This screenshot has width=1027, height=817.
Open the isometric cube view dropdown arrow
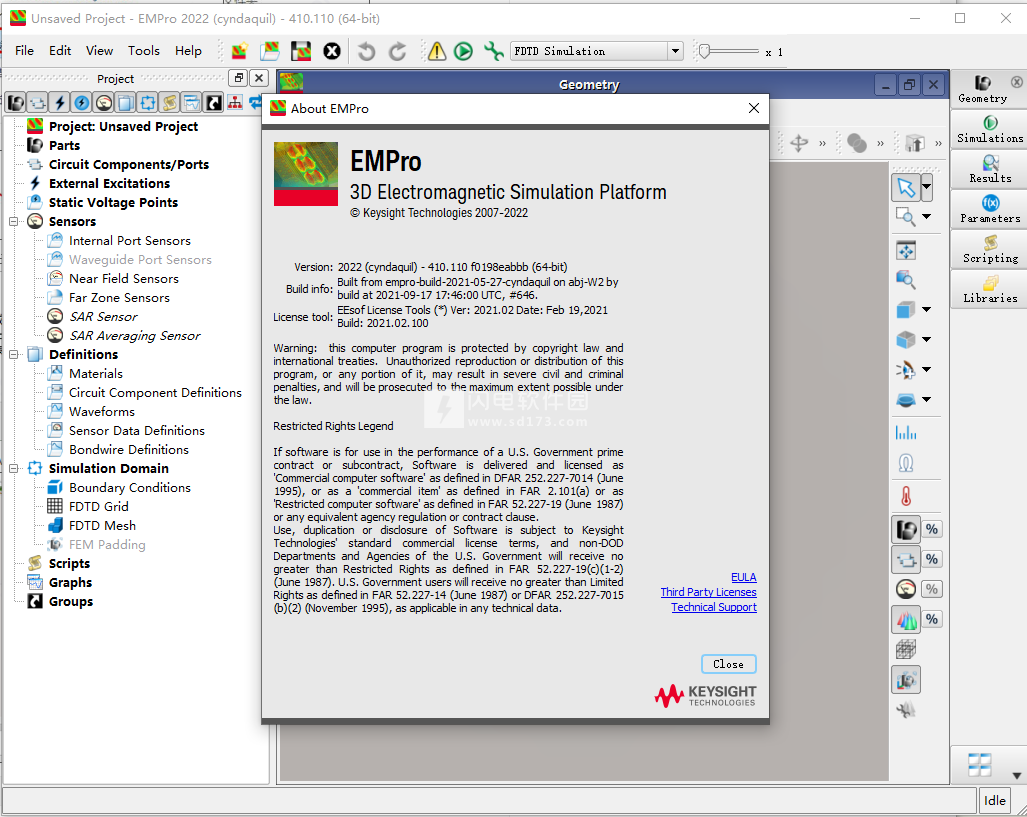pyautogui.click(x=927, y=339)
